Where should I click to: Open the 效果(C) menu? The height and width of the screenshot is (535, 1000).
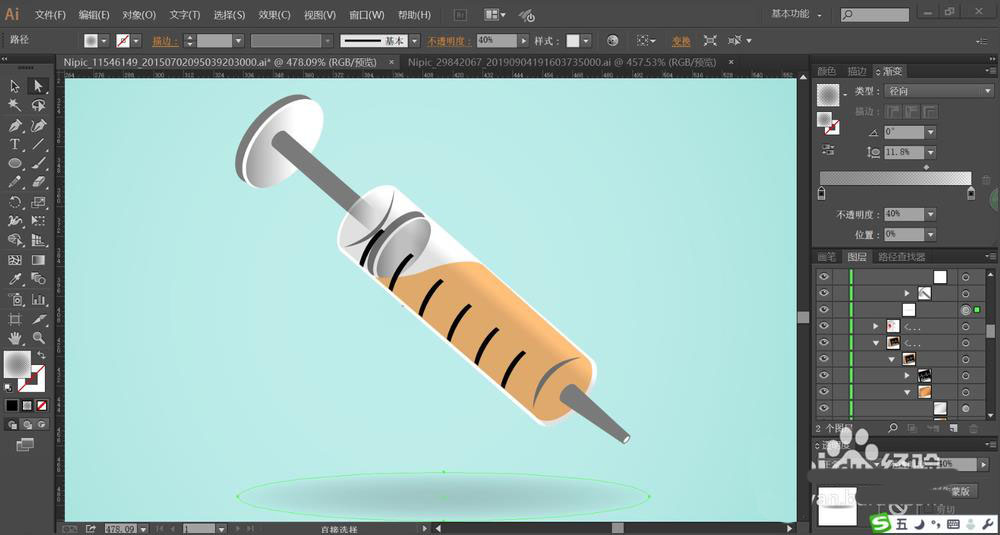pos(274,15)
